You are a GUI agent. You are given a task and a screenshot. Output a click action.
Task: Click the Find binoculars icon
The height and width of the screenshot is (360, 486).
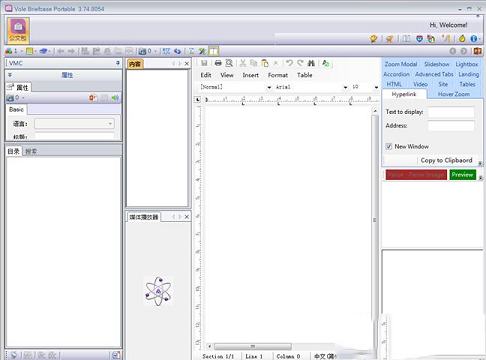click(x=311, y=63)
